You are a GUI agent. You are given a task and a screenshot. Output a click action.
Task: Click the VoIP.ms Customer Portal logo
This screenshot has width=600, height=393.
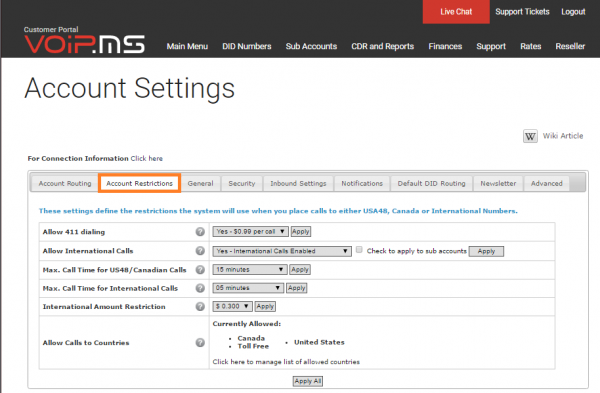85,40
